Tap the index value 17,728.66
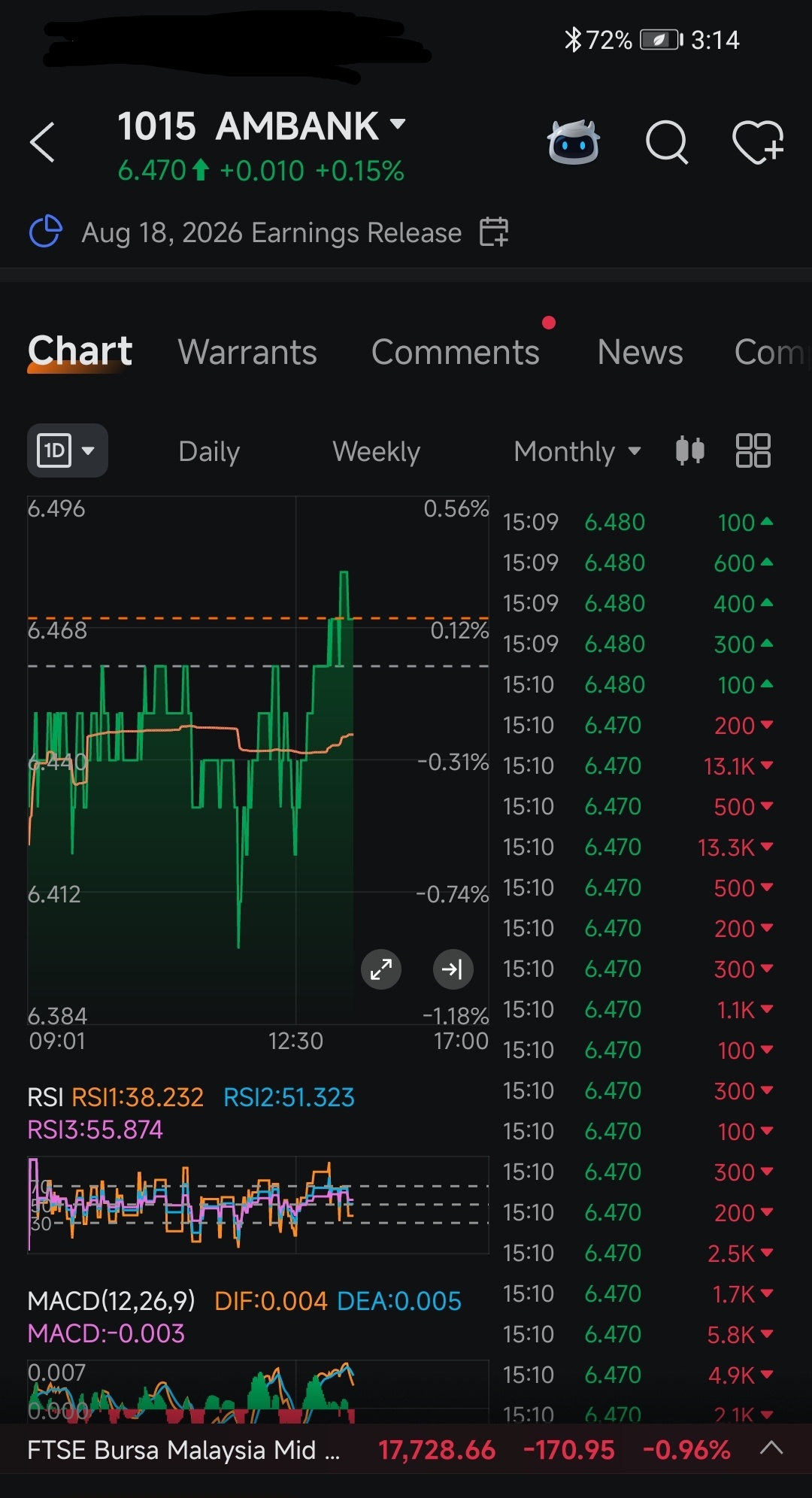Viewport: 812px width, 1498px height. click(x=437, y=1449)
